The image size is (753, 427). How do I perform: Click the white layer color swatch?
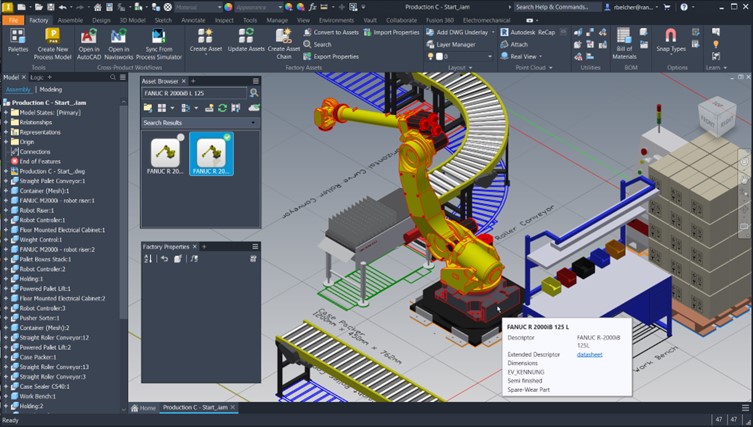439,56
